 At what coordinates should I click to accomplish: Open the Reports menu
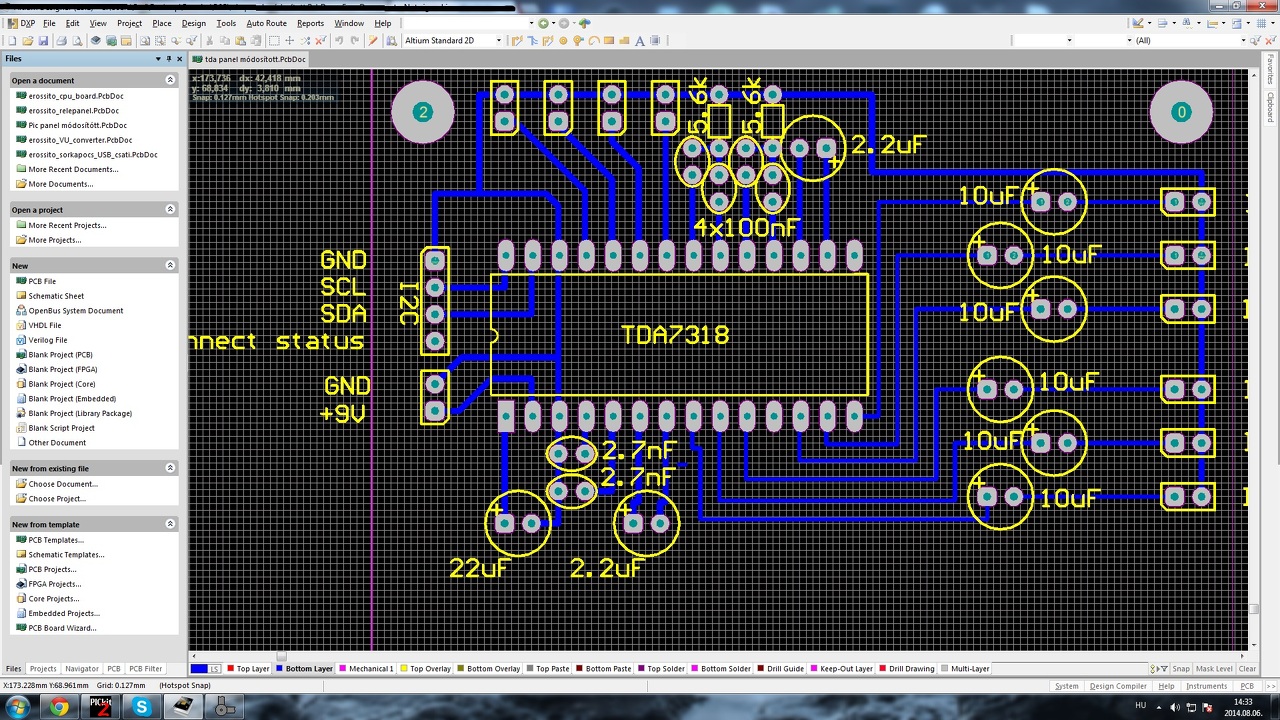tap(310, 23)
